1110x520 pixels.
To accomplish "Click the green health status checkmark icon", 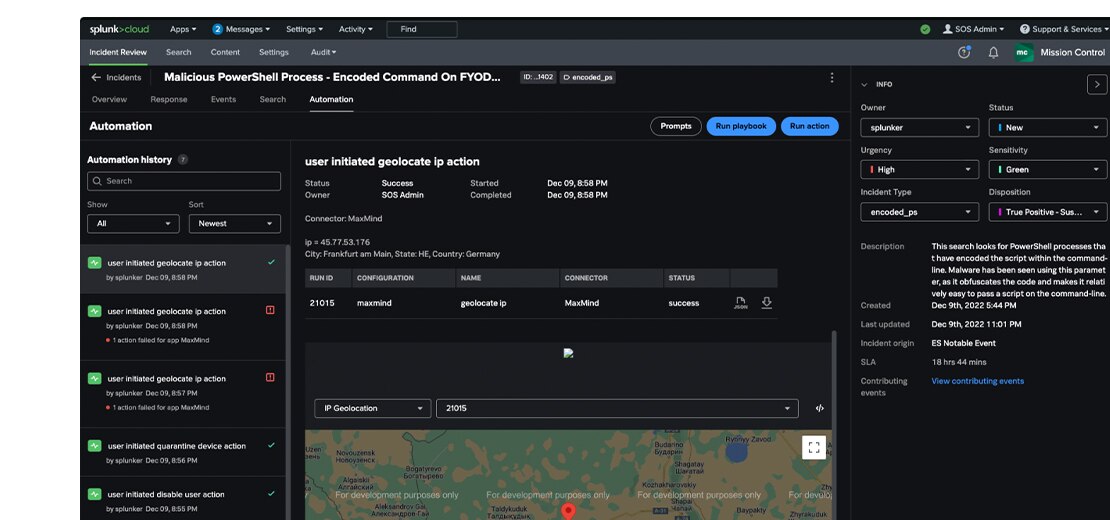I will click(925, 29).
